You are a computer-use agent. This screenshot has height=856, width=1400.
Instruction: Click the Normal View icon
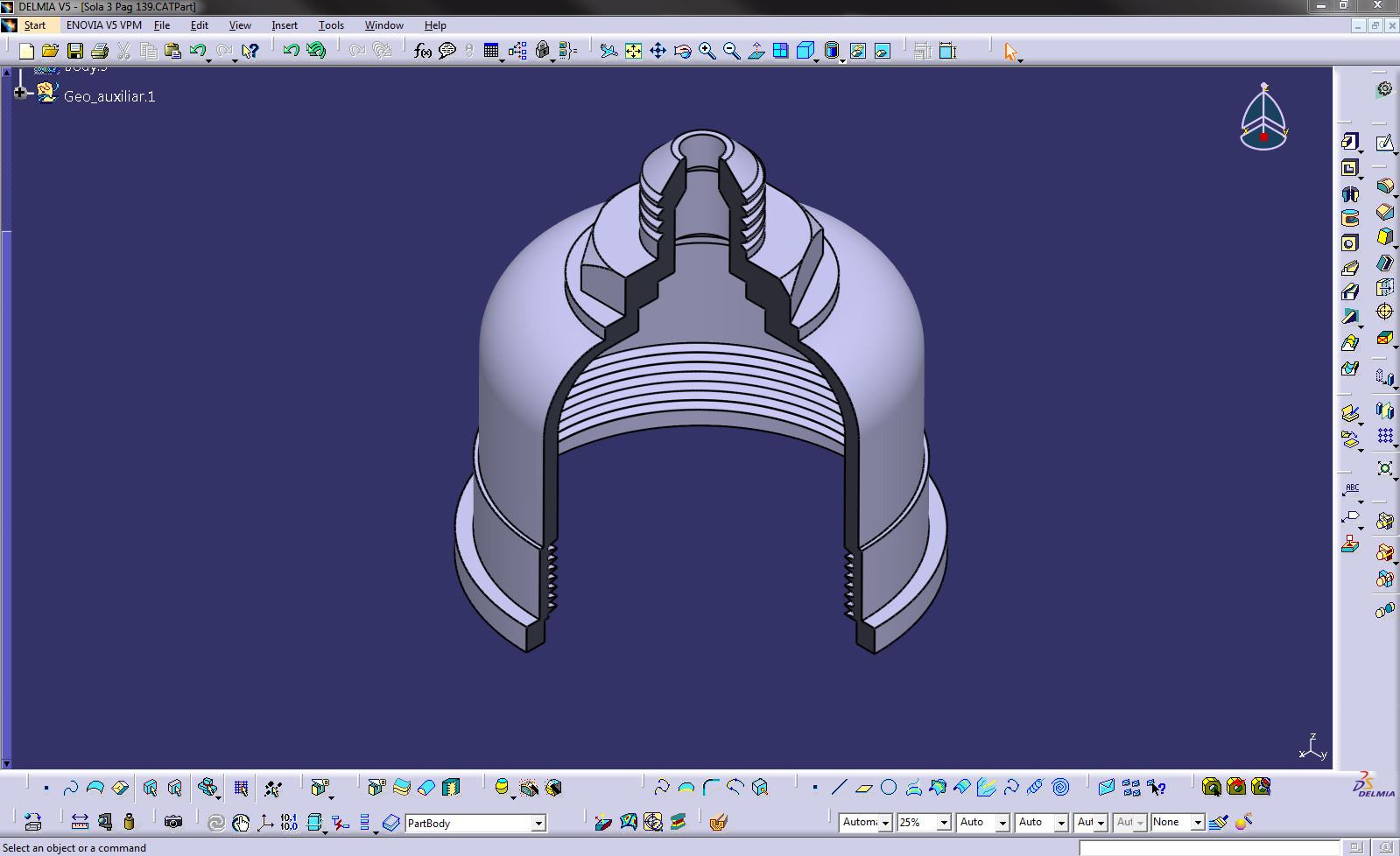pyautogui.click(x=756, y=52)
